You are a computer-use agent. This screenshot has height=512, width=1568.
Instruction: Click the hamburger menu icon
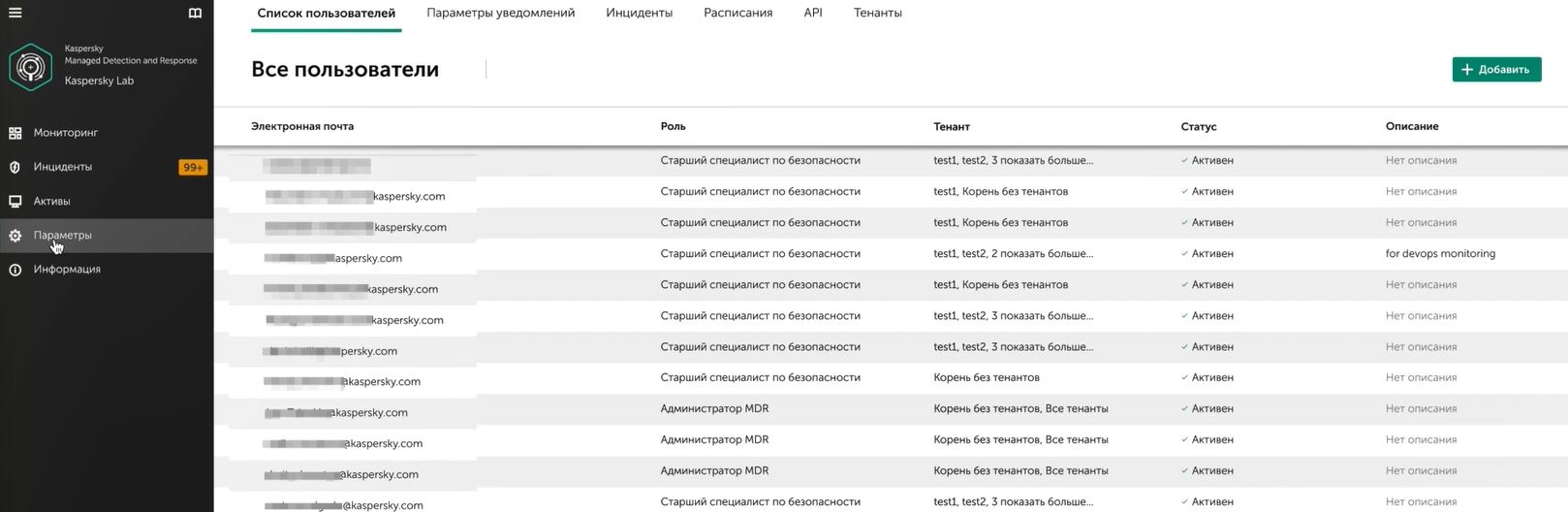point(15,13)
